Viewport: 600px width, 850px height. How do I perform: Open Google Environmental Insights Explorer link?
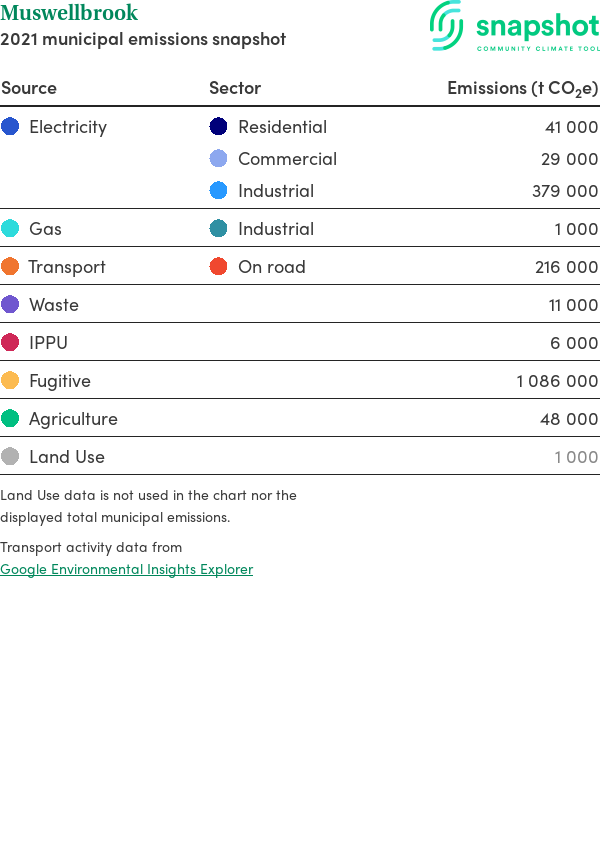[x=126, y=569]
